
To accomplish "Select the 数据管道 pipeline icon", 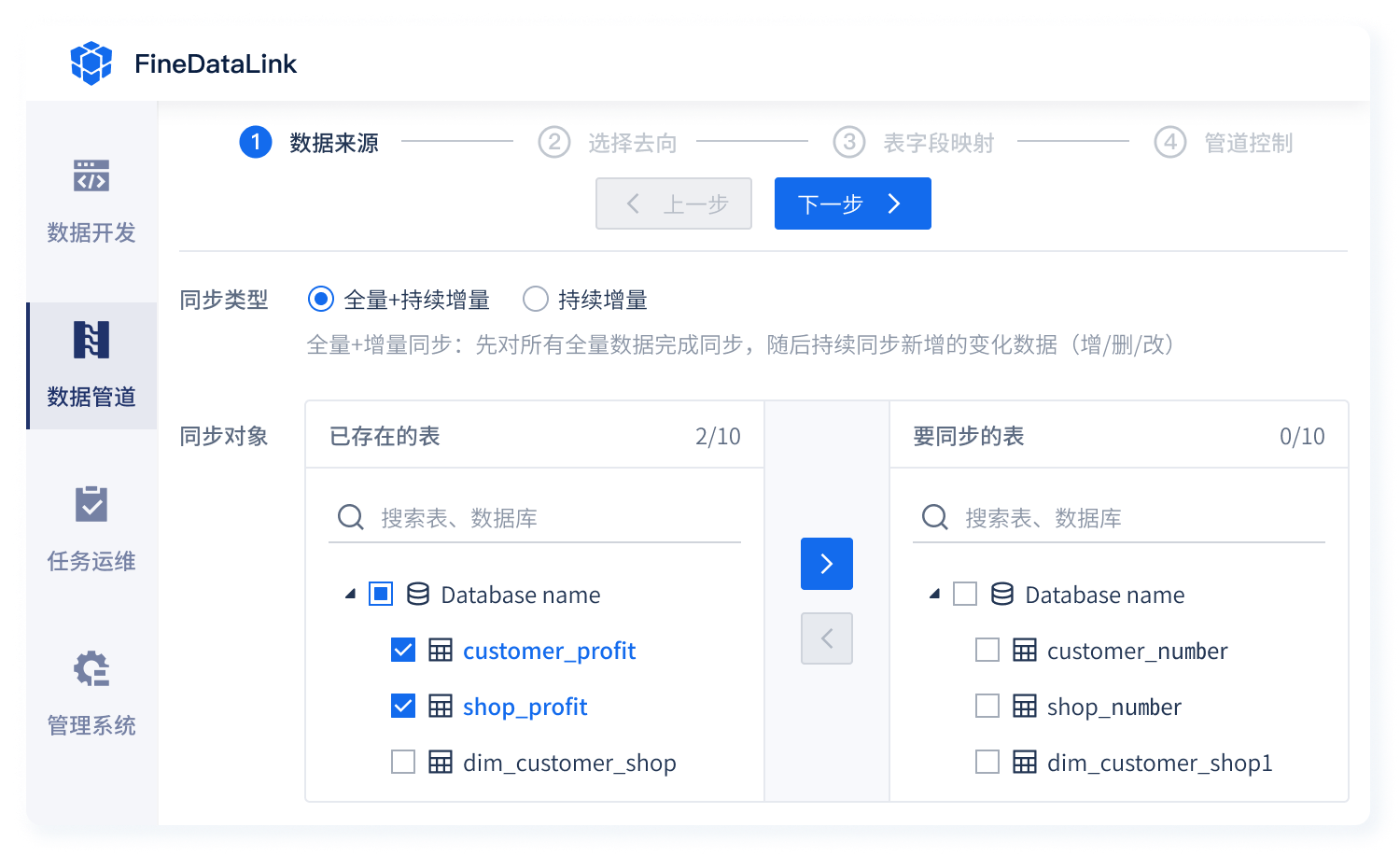I will (91, 340).
